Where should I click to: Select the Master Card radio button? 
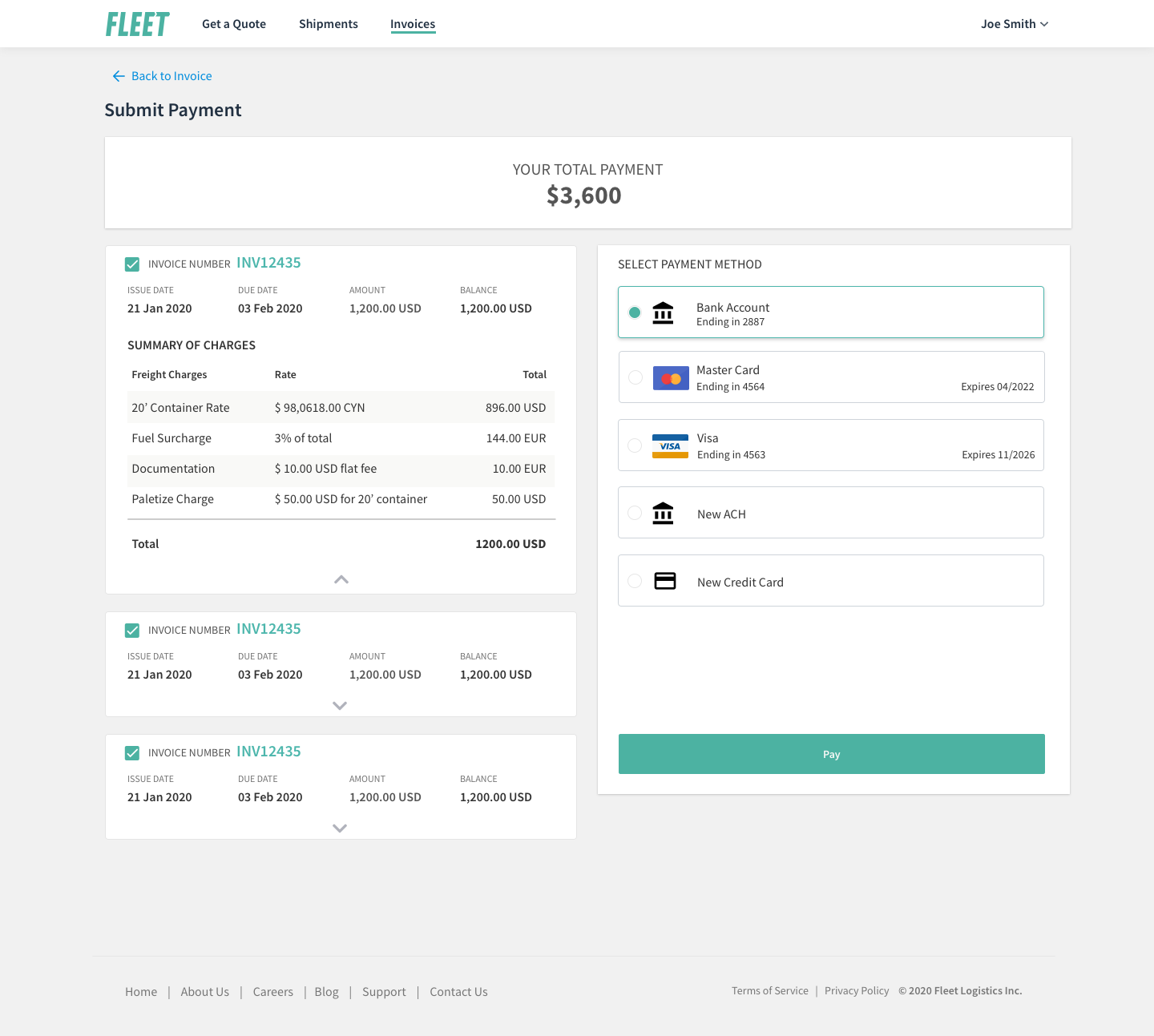tap(636, 377)
